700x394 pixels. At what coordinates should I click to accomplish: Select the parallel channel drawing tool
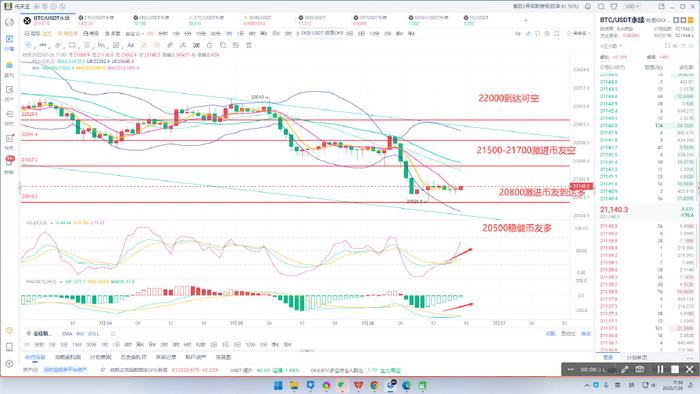[x=58, y=45]
